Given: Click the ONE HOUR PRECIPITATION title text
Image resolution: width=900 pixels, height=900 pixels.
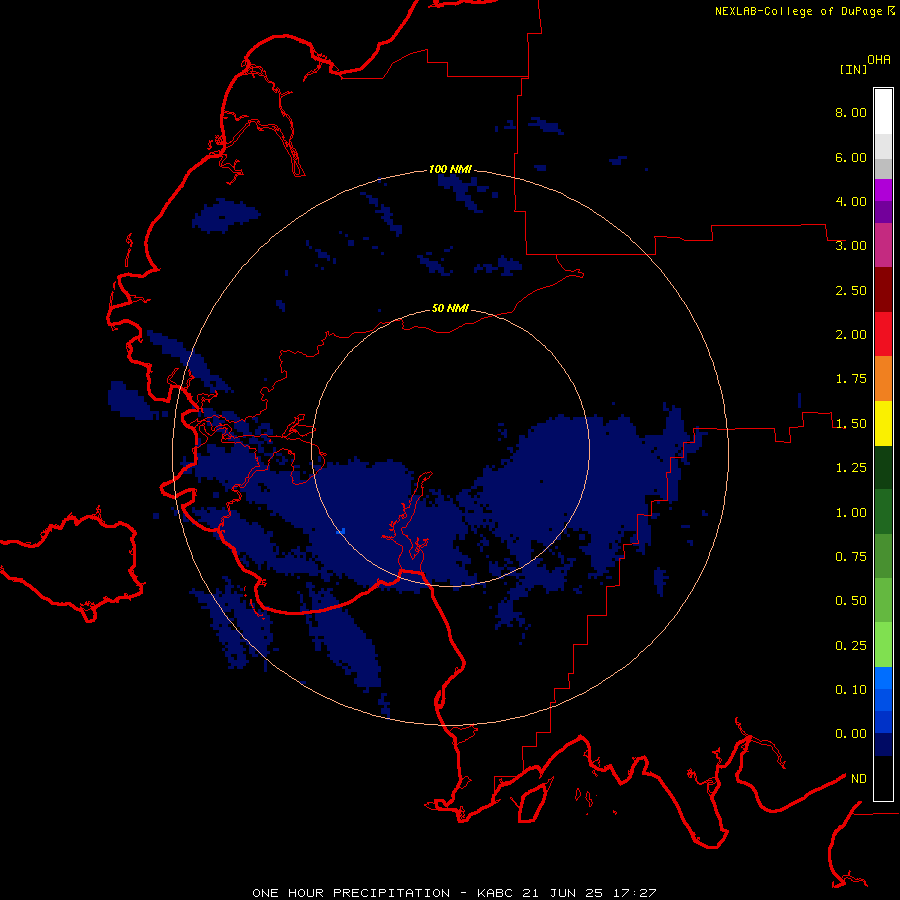Looking at the screenshot, I should click(x=351, y=893).
